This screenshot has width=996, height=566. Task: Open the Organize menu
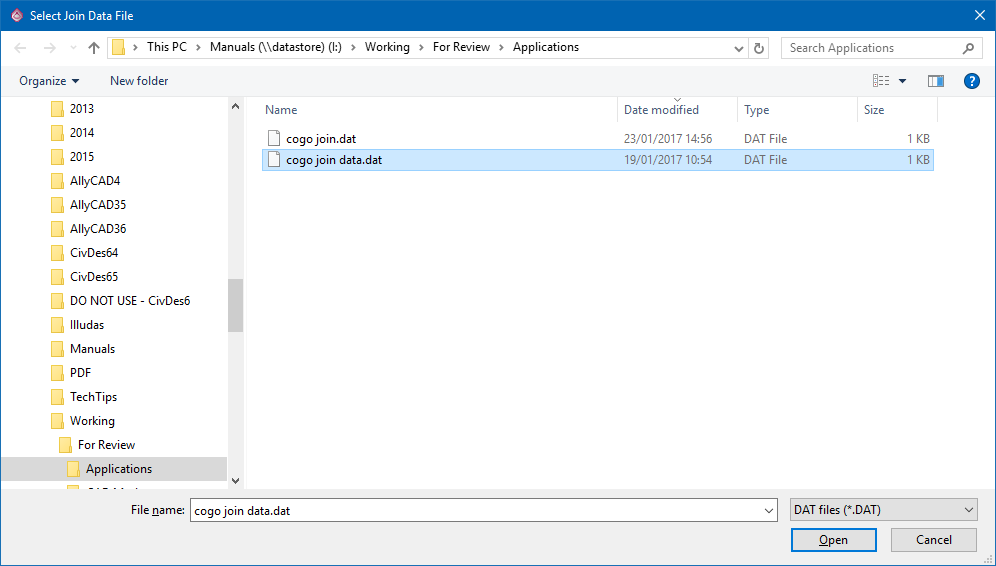(x=48, y=81)
